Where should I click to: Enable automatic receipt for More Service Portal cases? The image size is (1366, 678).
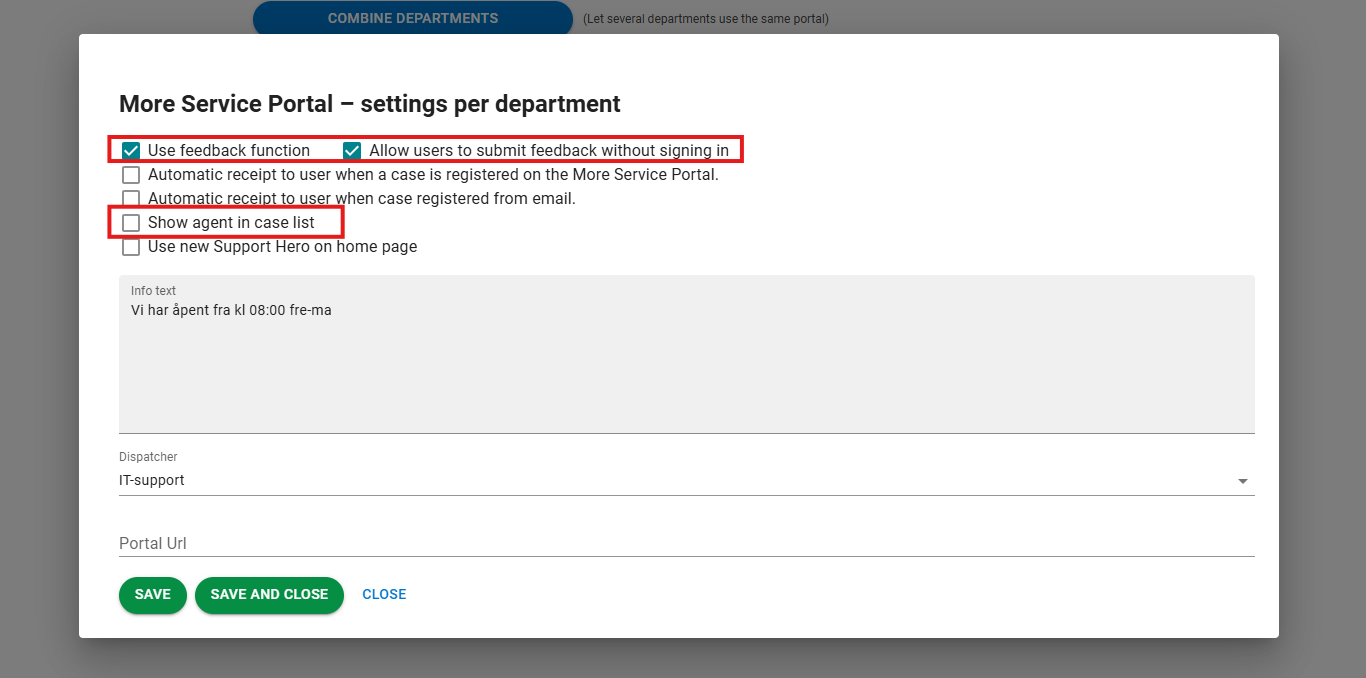point(131,175)
